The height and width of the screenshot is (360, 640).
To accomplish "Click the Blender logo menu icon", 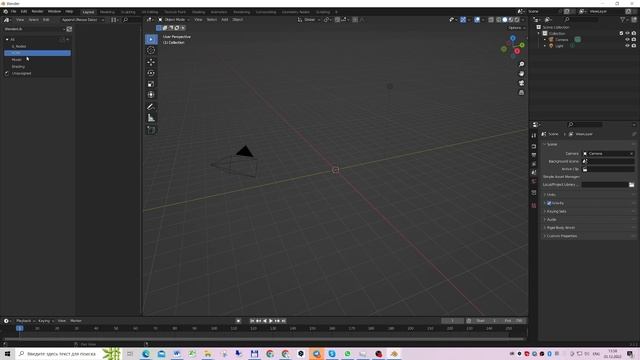I will pos(5,11).
